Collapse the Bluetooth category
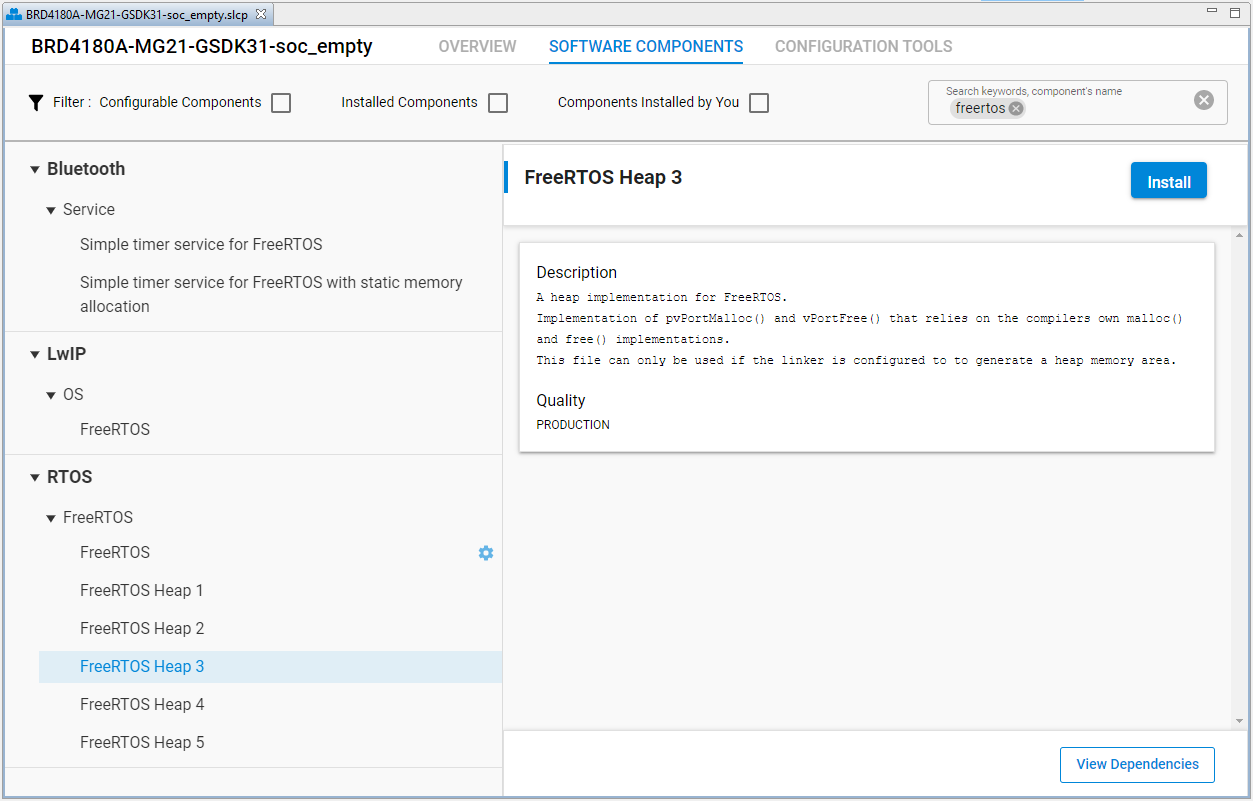The height and width of the screenshot is (801, 1253). (x=35, y=170)
